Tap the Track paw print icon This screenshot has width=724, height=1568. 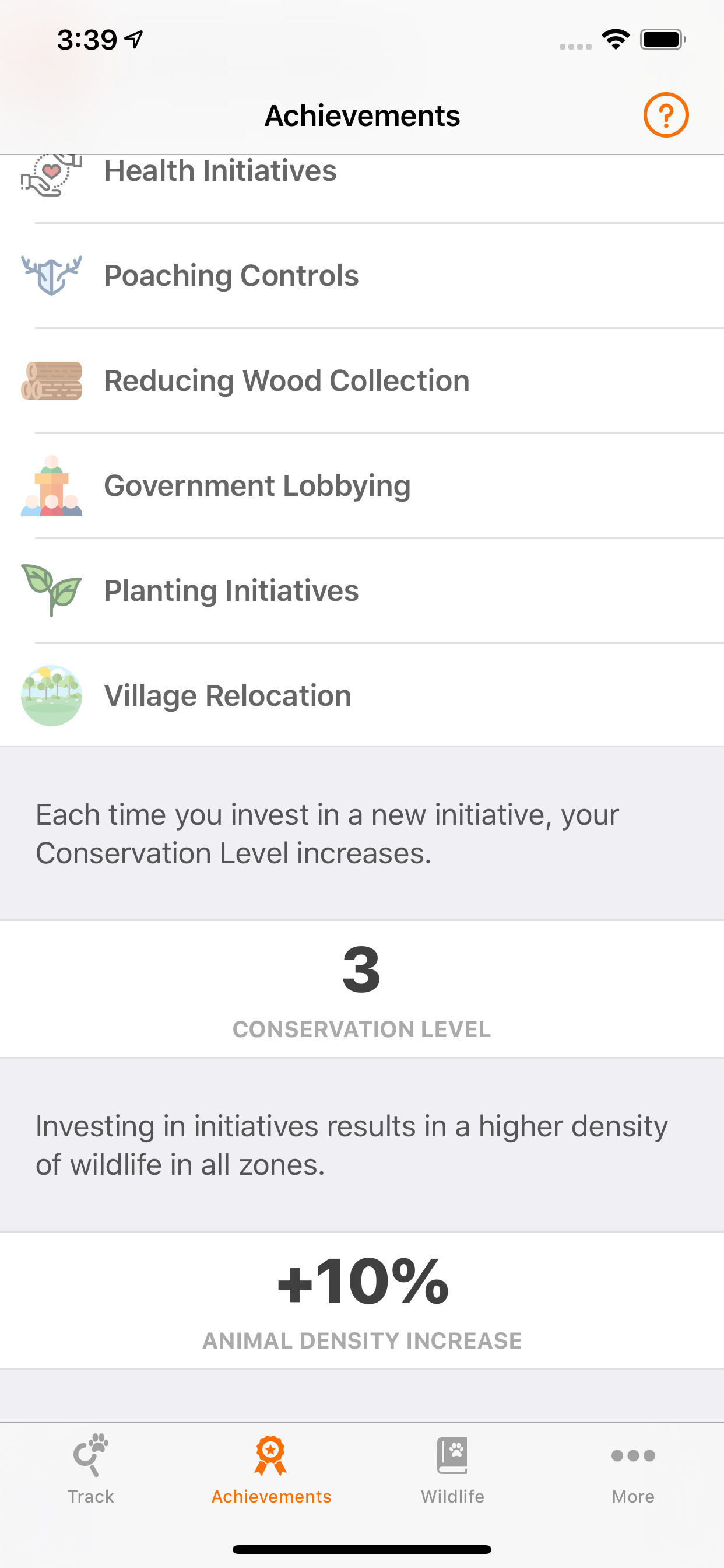coord(91,1455)
